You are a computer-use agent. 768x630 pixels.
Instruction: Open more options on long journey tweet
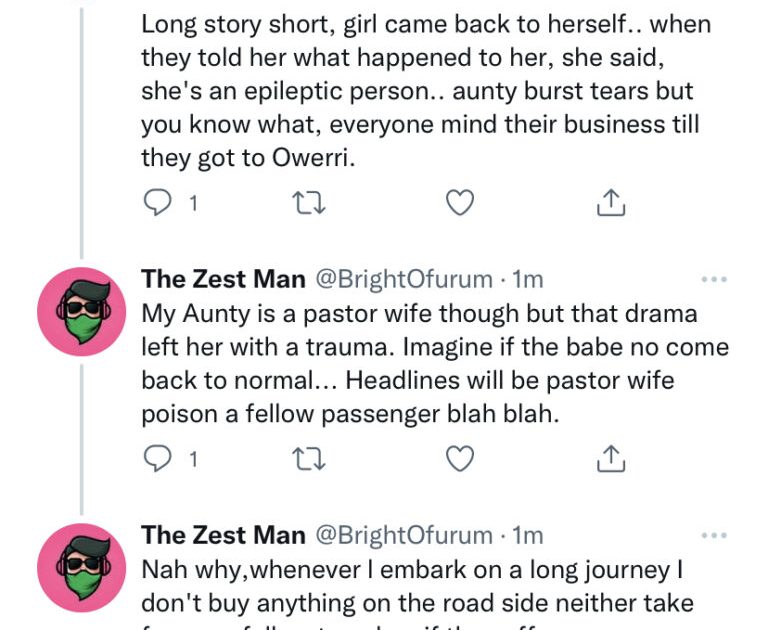click(715, 536)
